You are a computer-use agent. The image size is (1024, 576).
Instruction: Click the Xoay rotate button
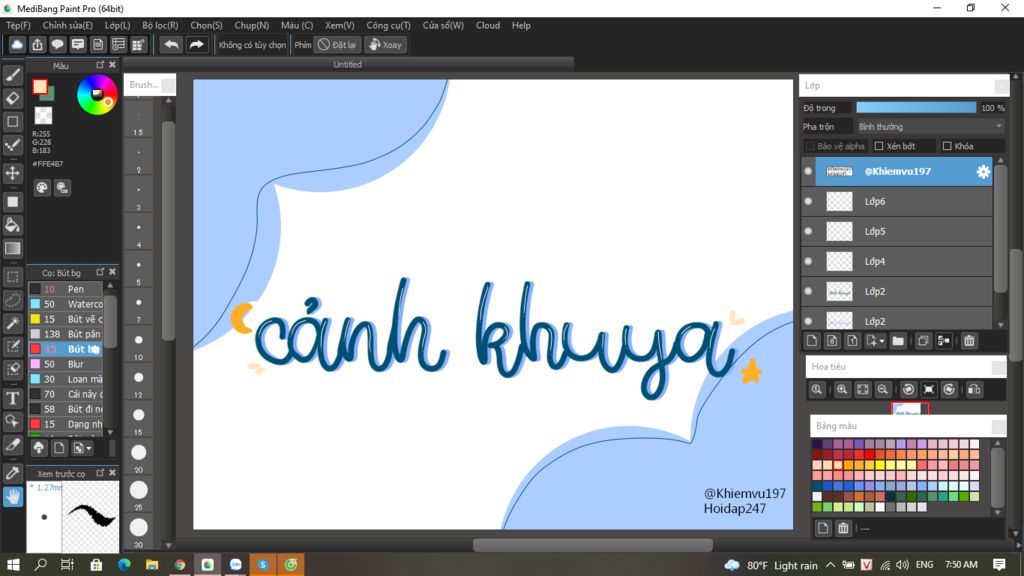pyautogui.click(x=385, y=44)
